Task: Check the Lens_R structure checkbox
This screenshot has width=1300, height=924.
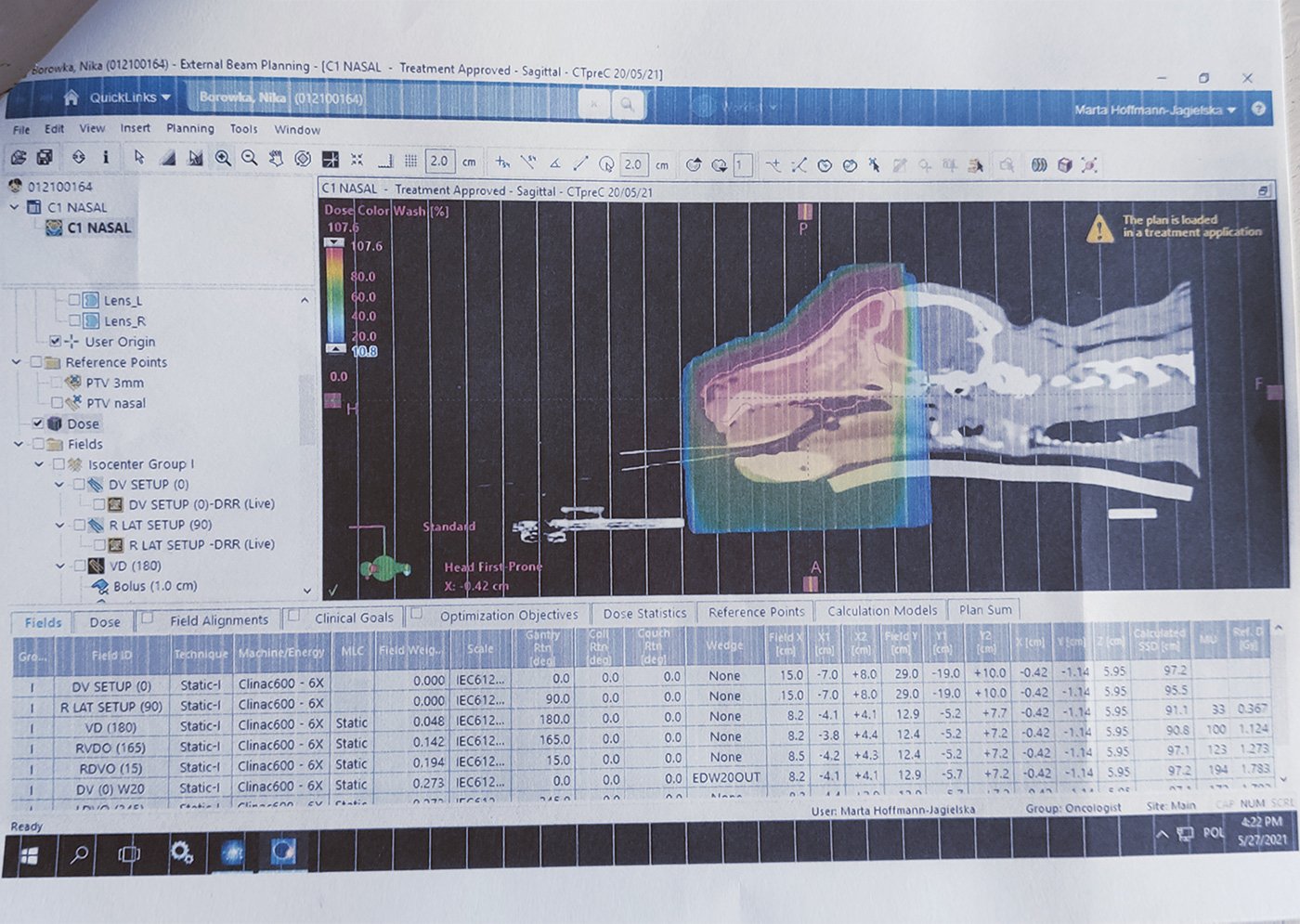Action: click(x=74, y=320)
